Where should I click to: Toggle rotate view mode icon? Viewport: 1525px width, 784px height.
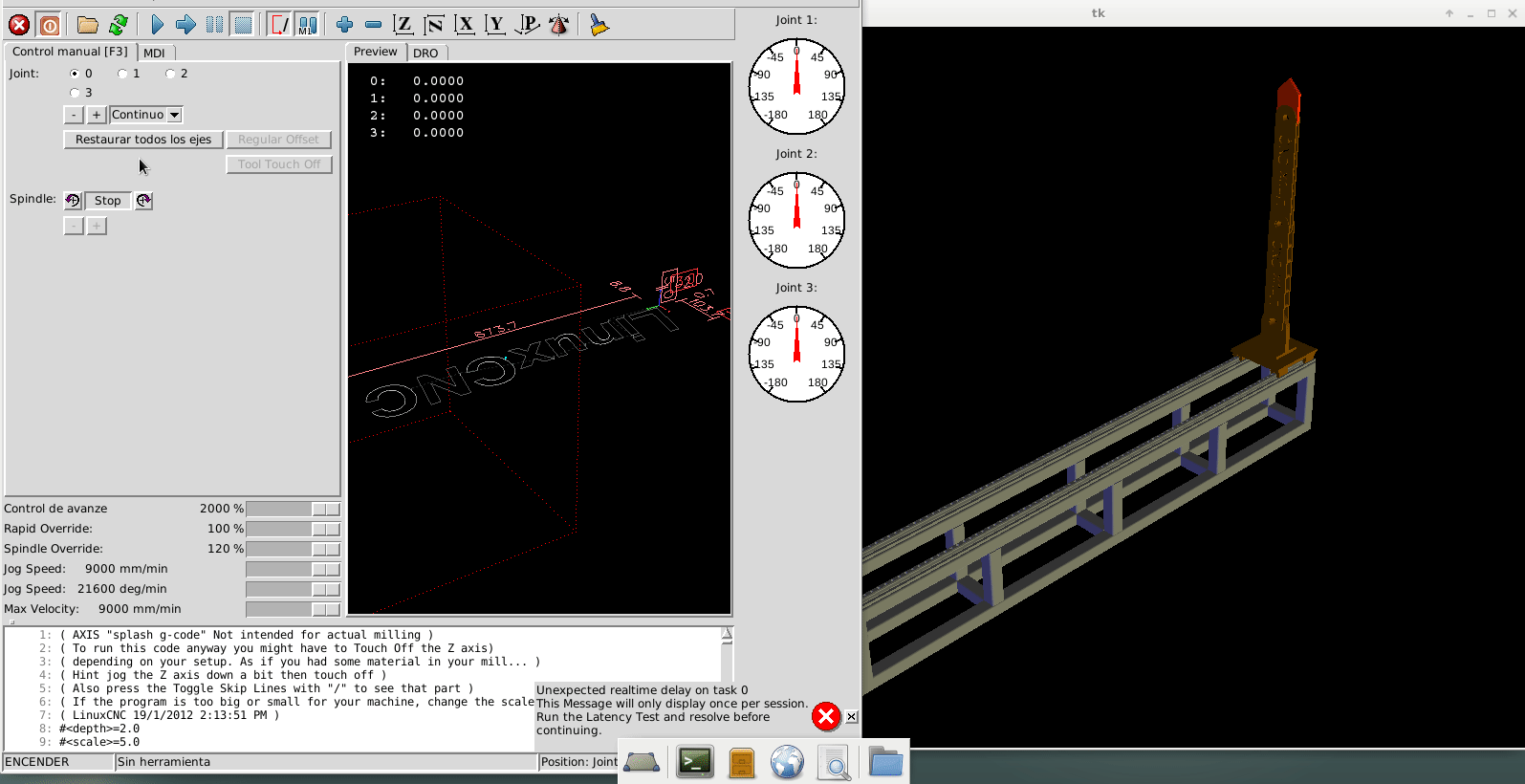point(559,25)
